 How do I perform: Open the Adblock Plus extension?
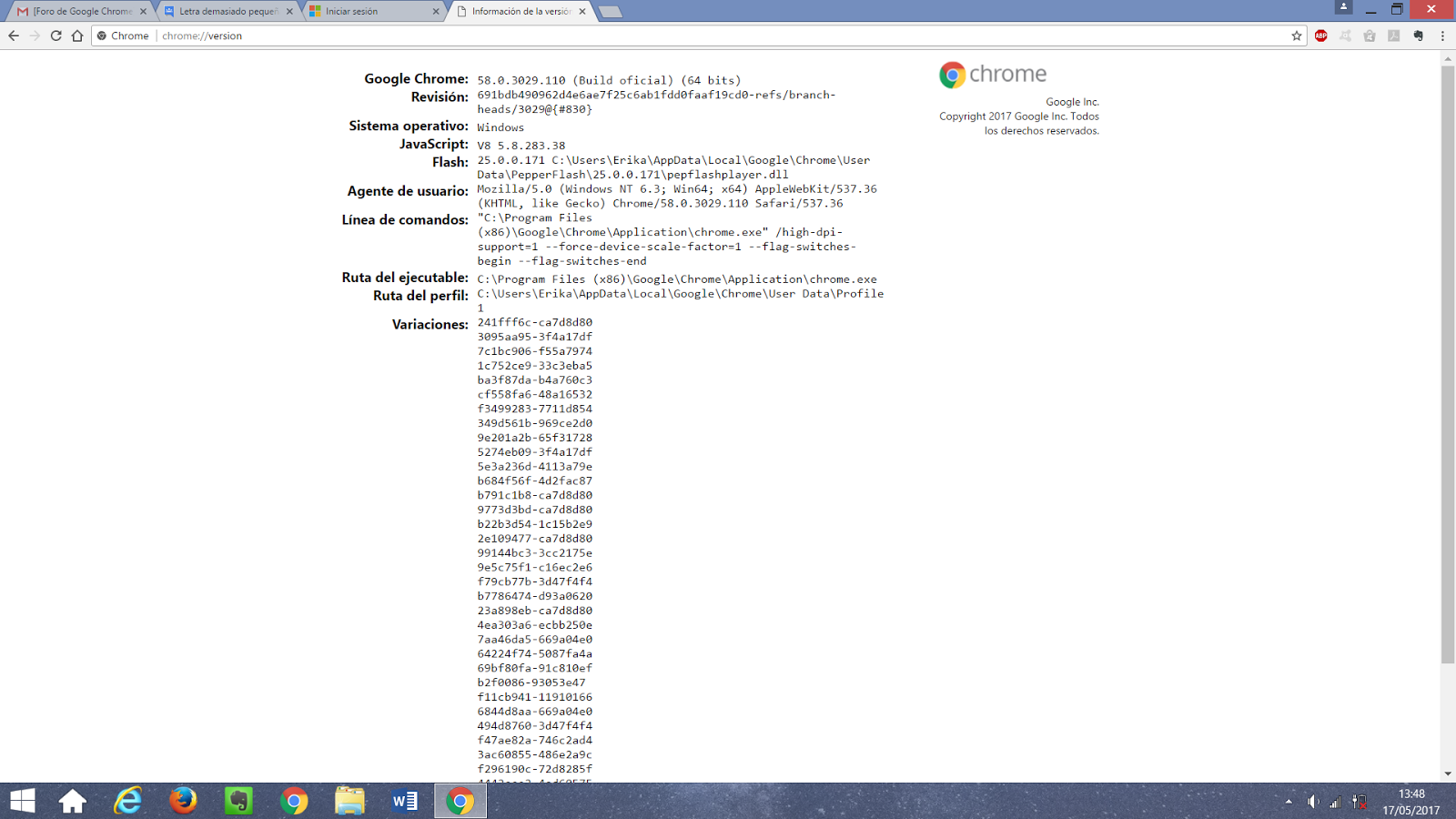1321,35
